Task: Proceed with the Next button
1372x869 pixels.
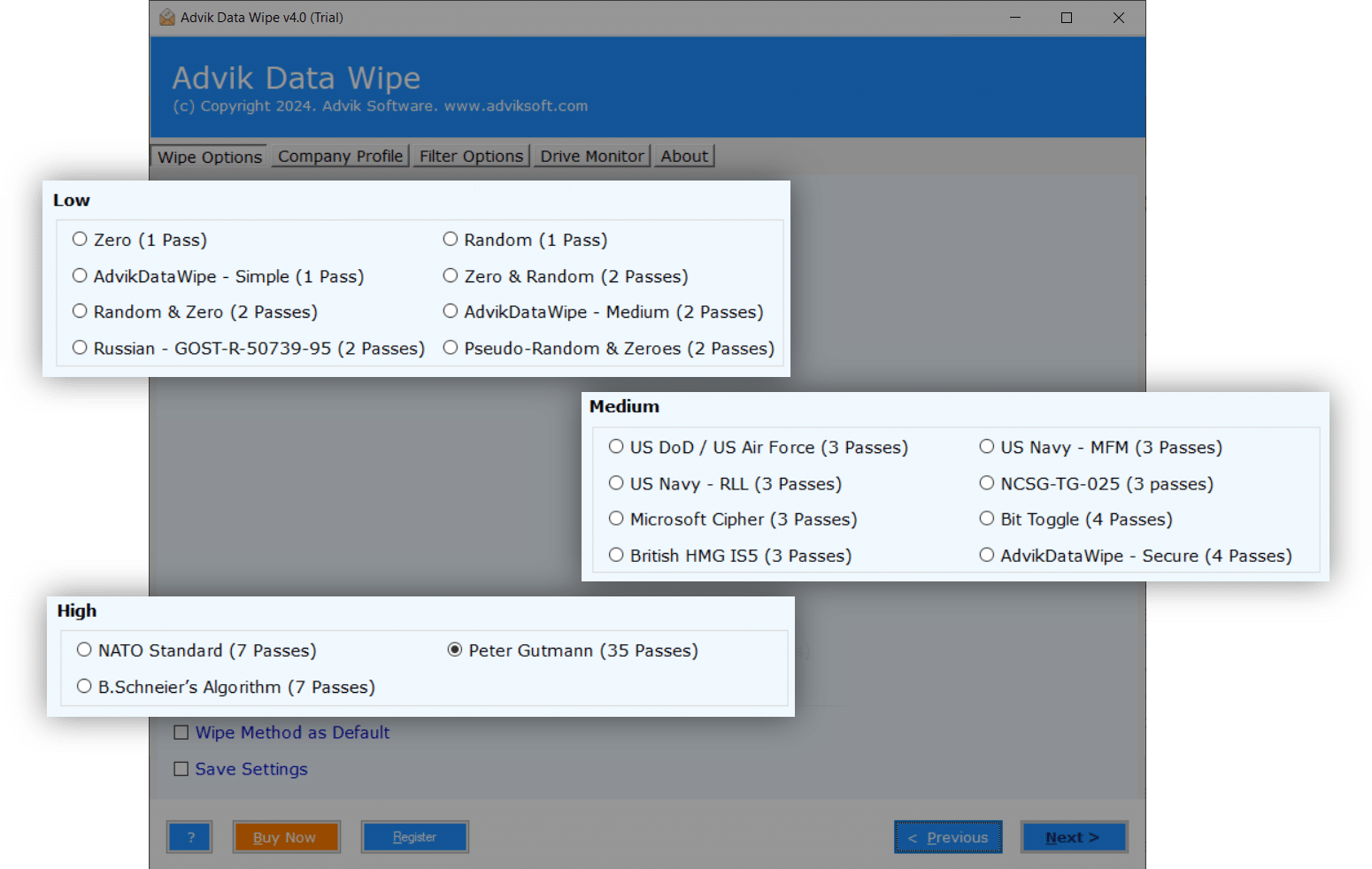Action: tap(1074, 837)
